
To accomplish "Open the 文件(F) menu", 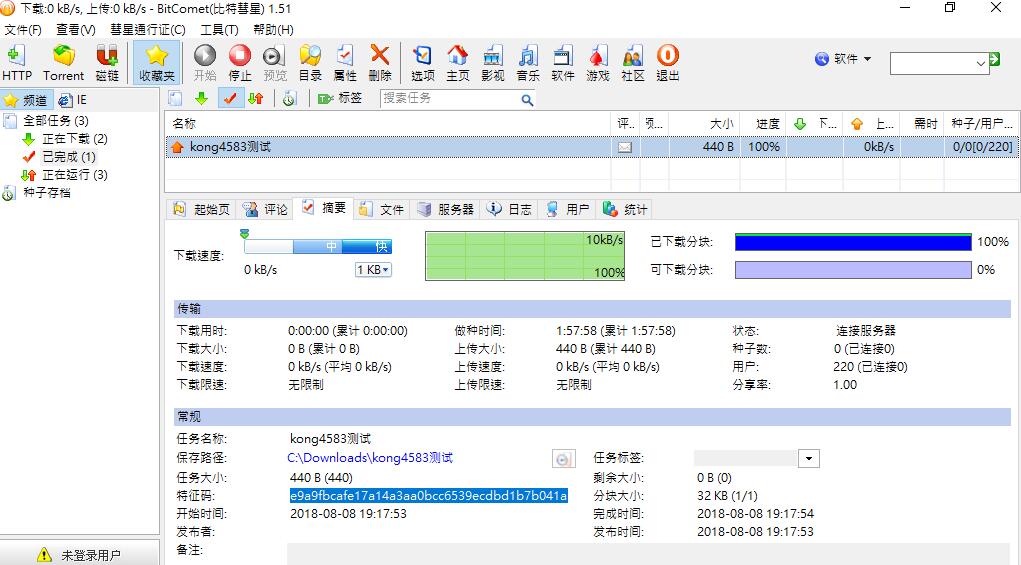I will coord(23,30).
